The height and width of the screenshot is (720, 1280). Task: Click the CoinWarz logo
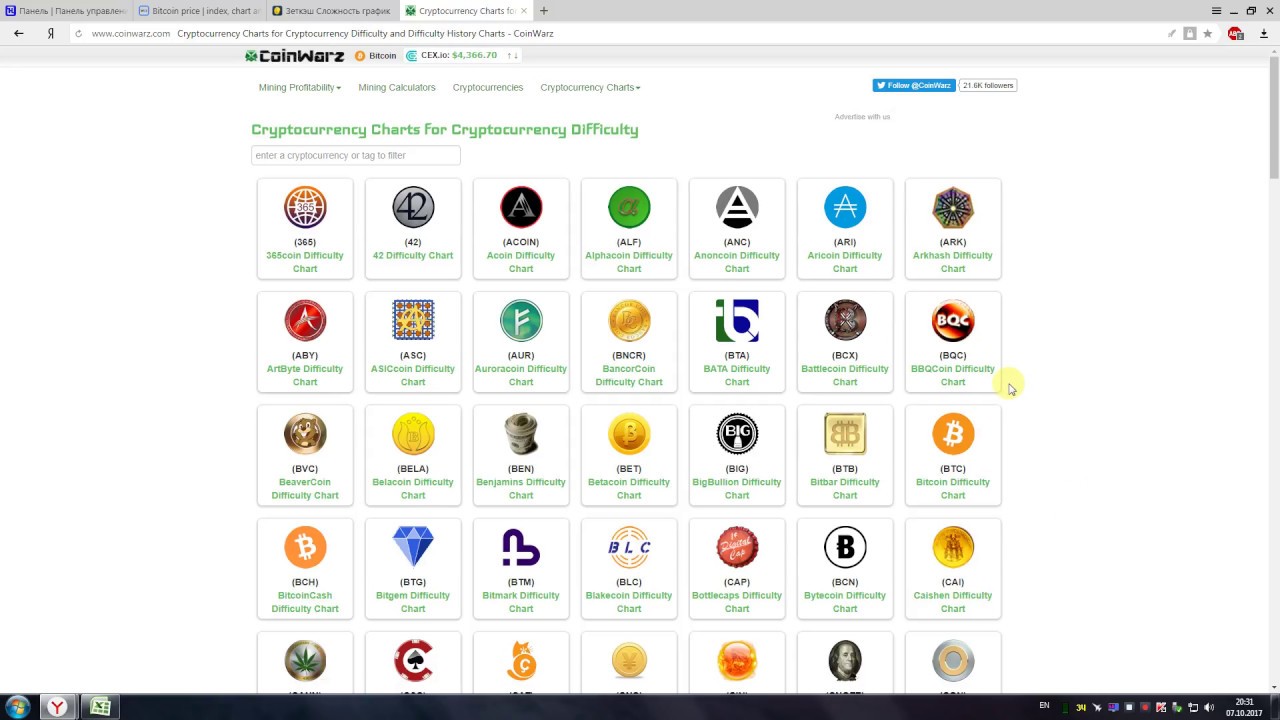point(295,56)
